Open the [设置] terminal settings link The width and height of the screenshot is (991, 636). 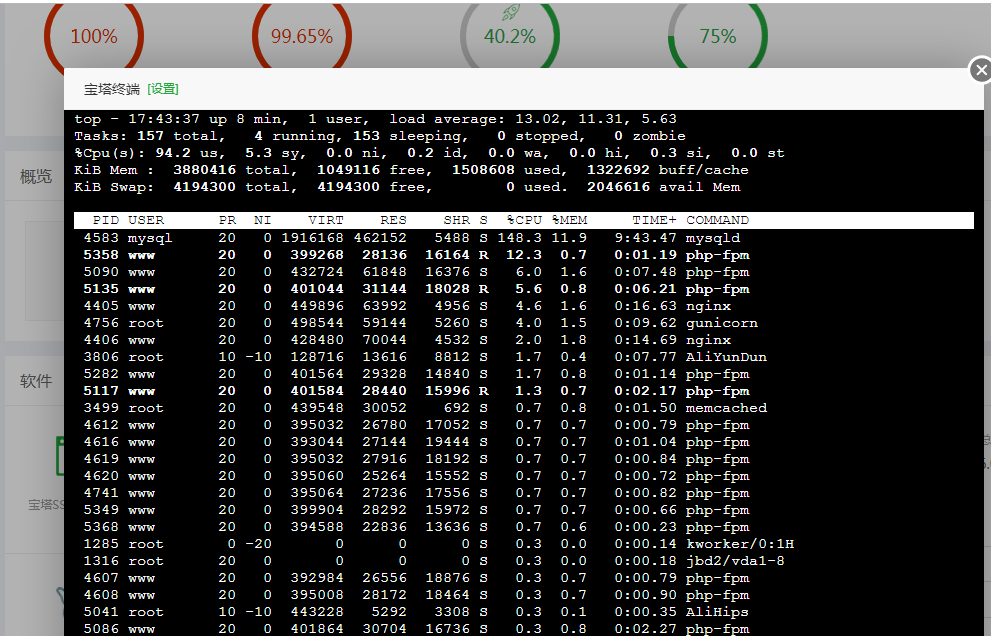pyautogui.click(x=163, y=89)
